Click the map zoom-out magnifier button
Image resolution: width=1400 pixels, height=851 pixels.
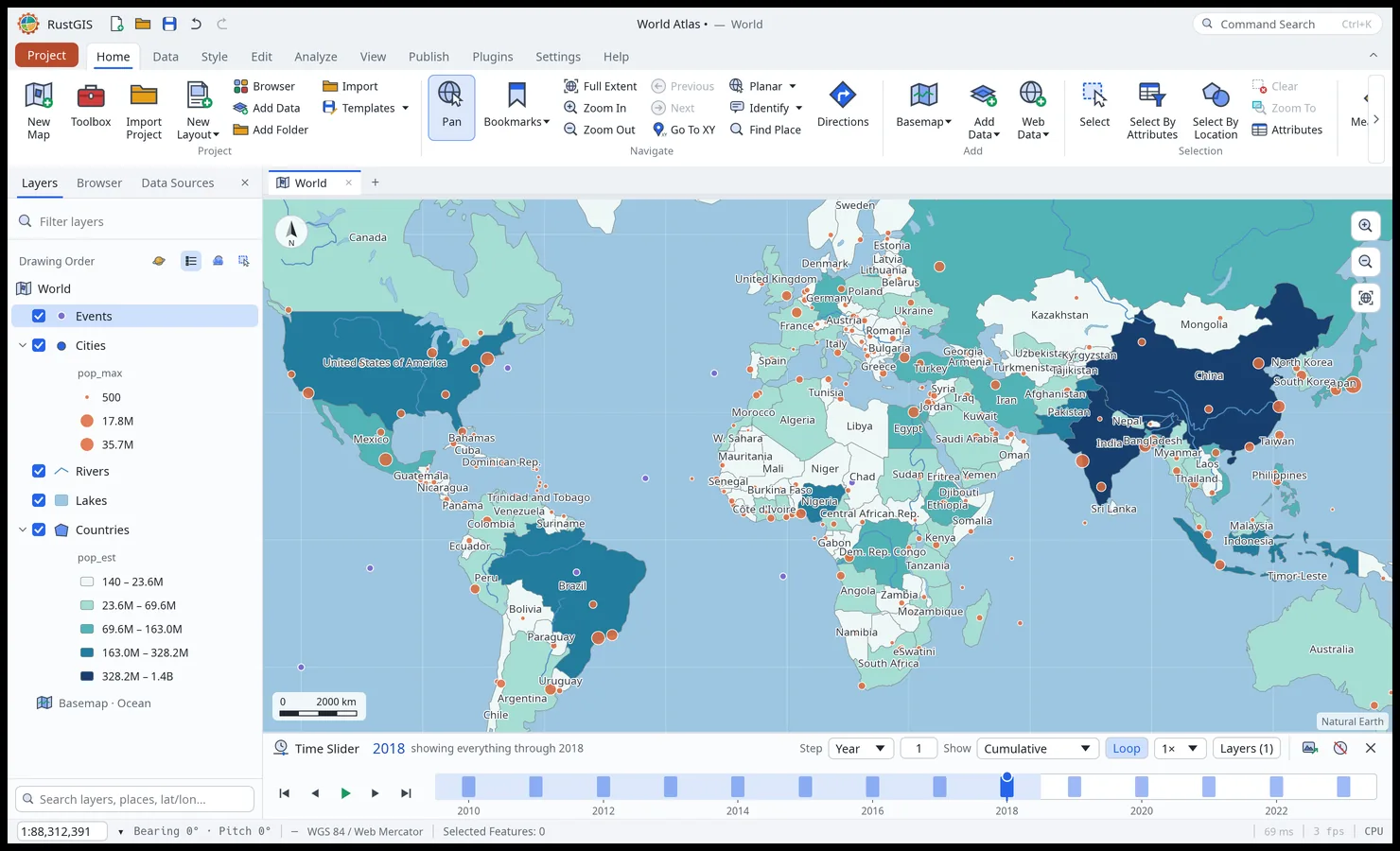coord(1365,262)
